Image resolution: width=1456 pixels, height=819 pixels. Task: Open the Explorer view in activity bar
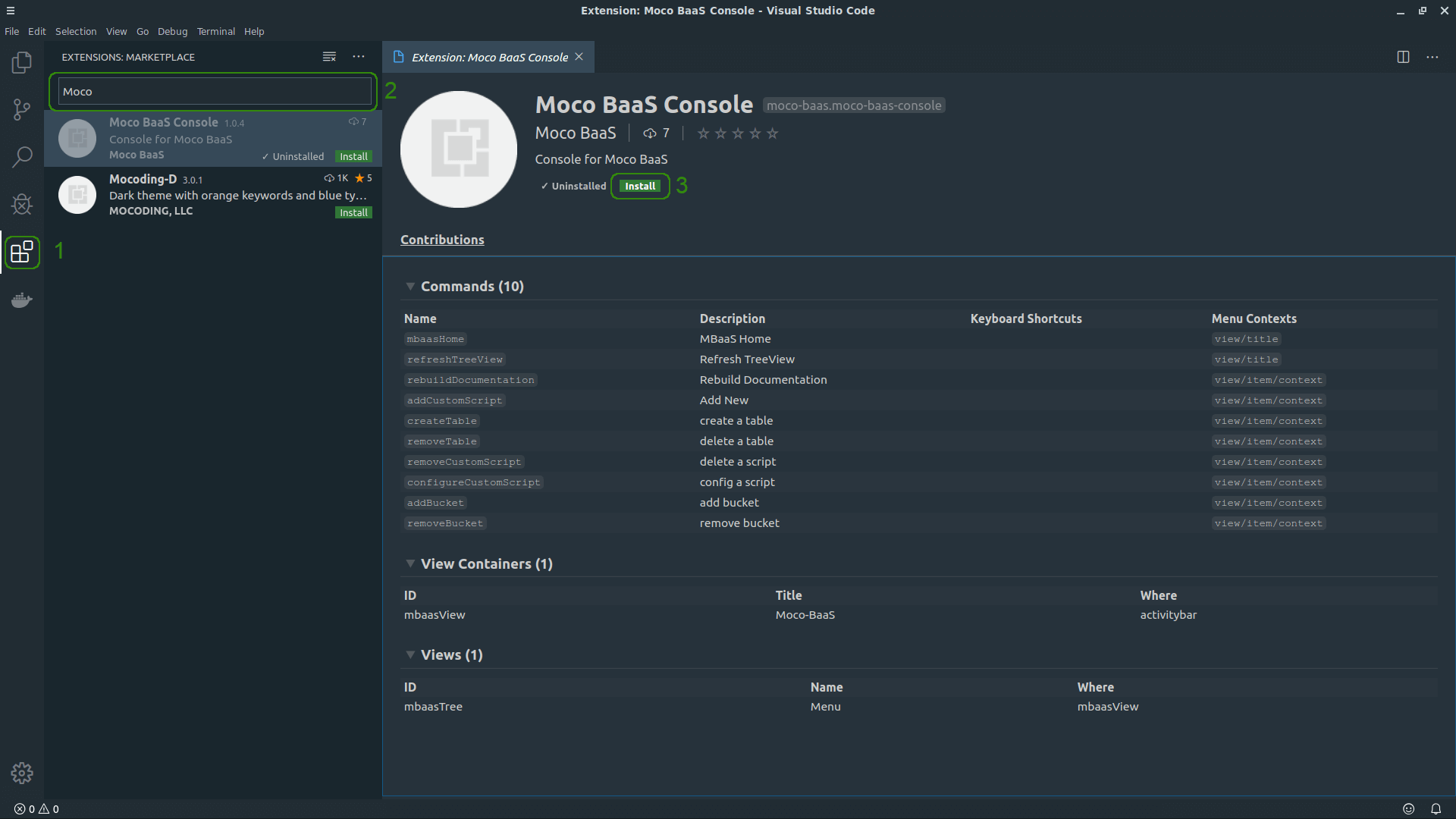click(22, 62)
